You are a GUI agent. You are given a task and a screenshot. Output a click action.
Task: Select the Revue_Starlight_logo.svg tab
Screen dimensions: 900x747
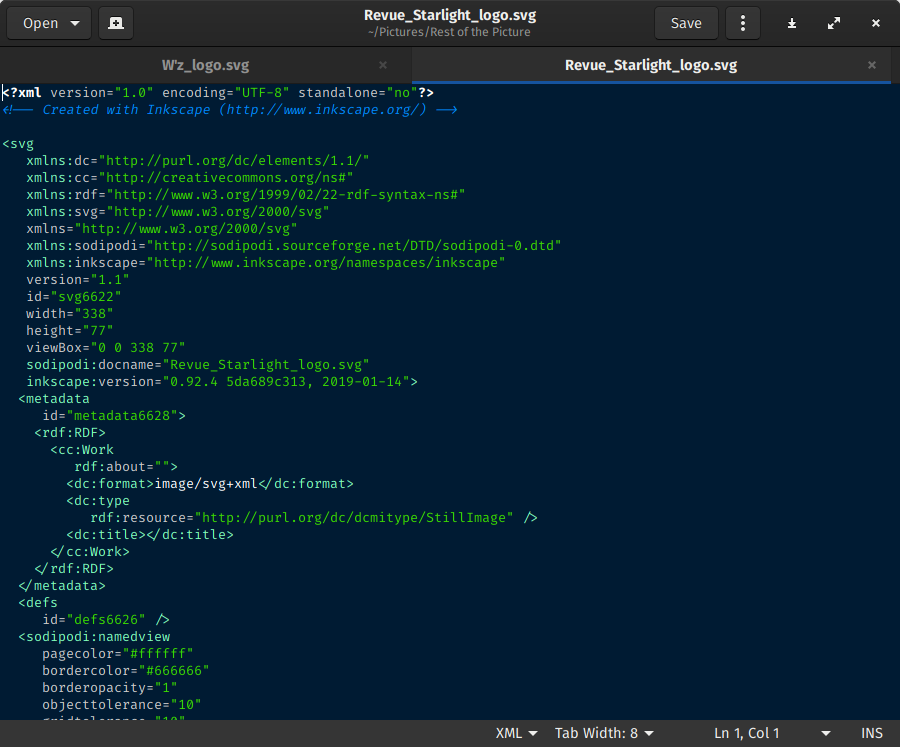coord(650,65)
